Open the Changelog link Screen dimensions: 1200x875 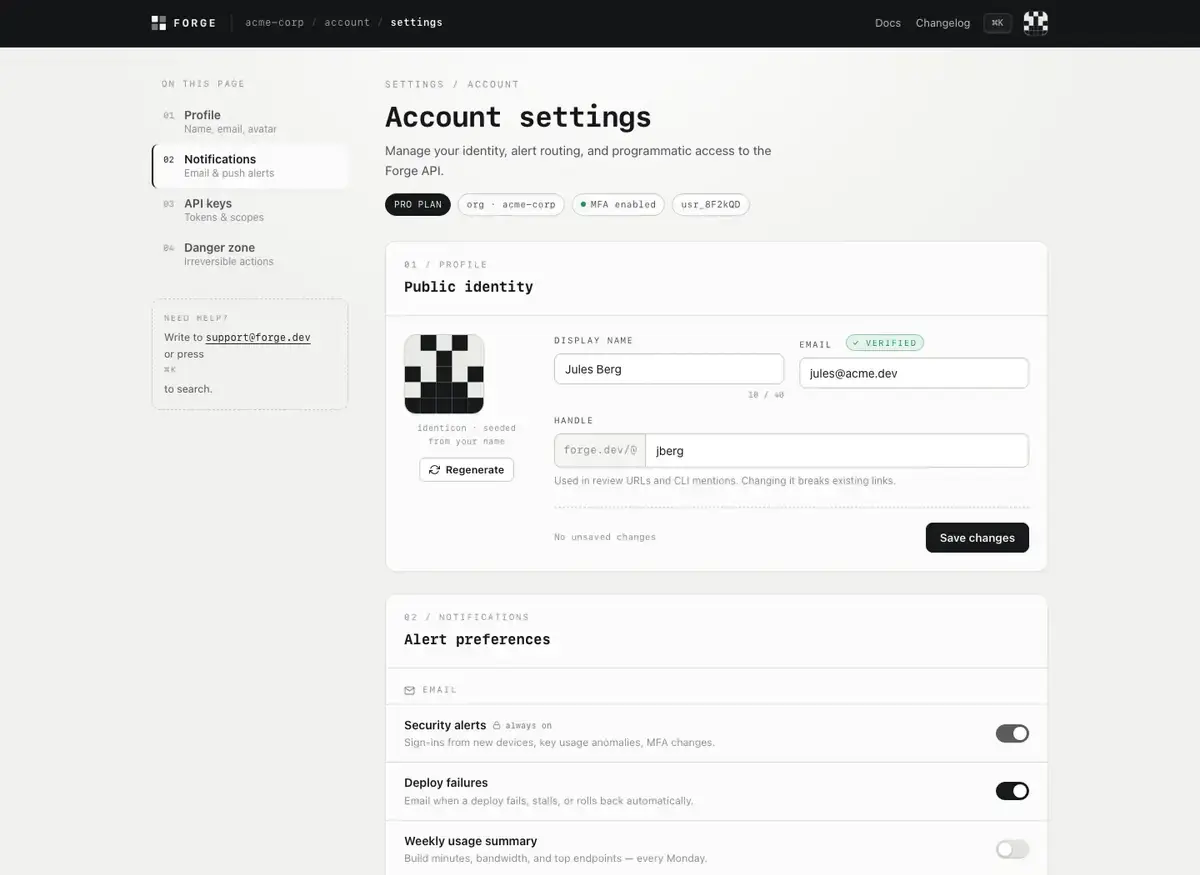[x=943, y=23]
